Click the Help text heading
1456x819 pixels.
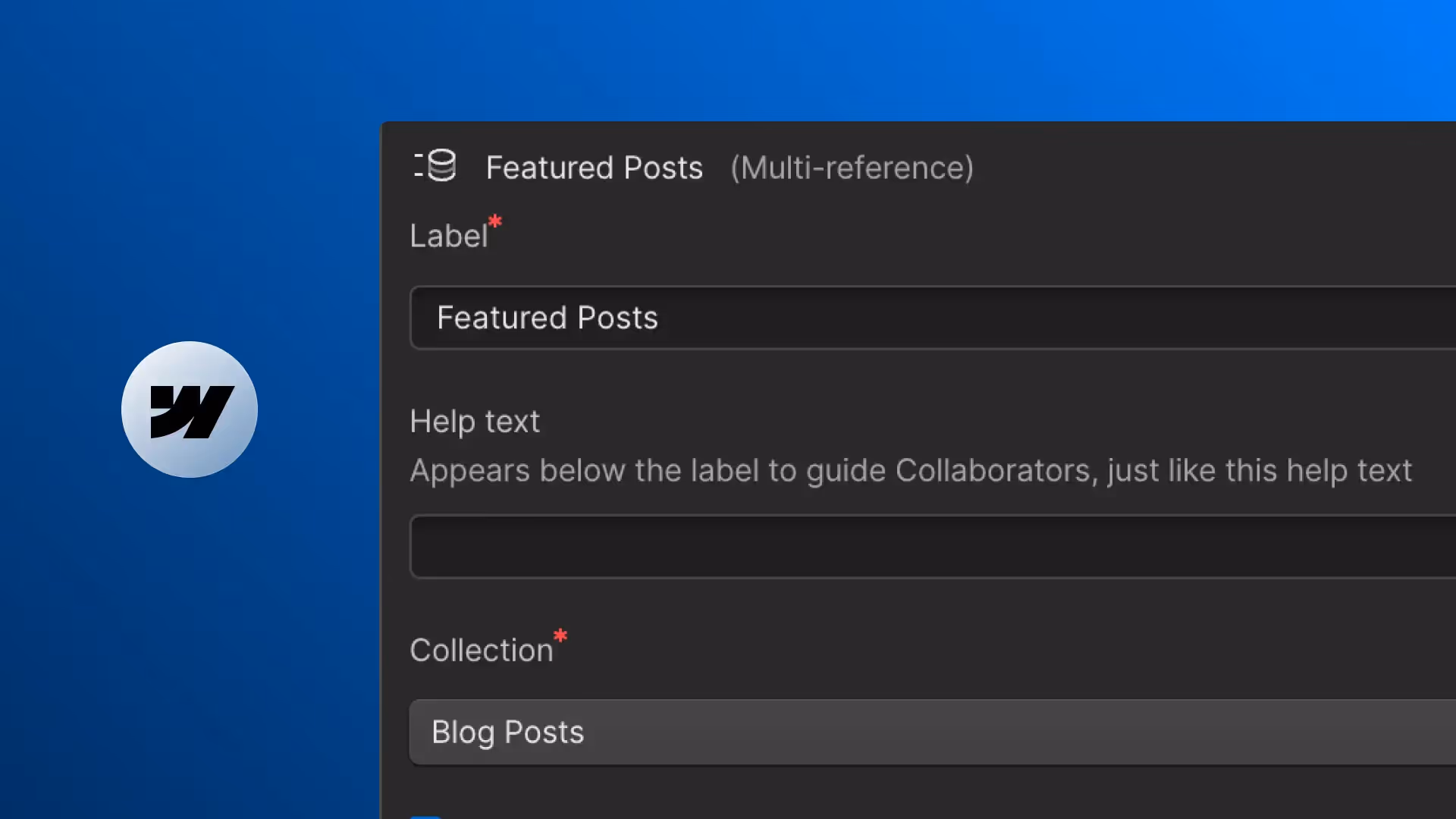(x=475, y=421)
